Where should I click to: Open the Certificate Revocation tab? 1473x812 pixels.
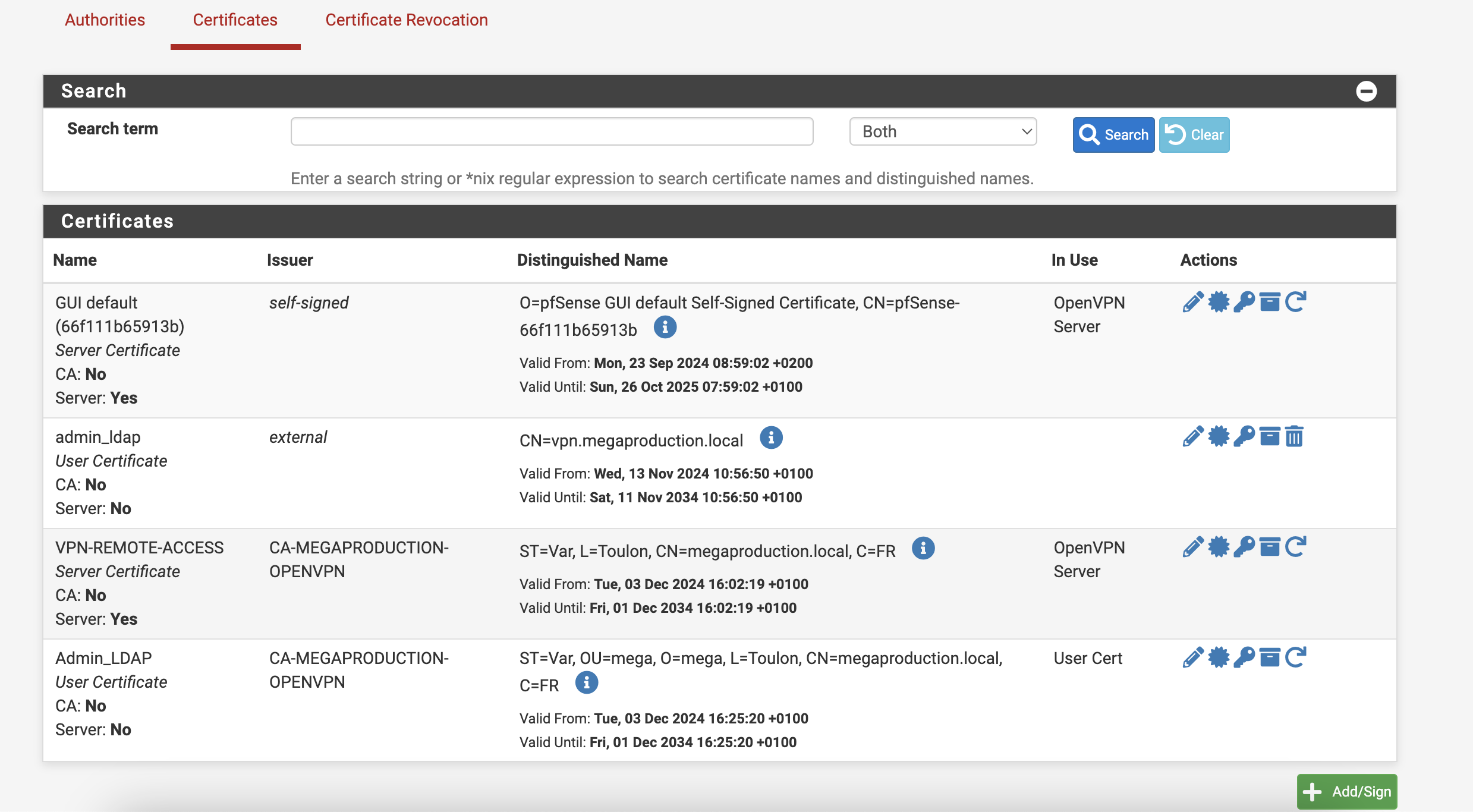coord(407,20)
